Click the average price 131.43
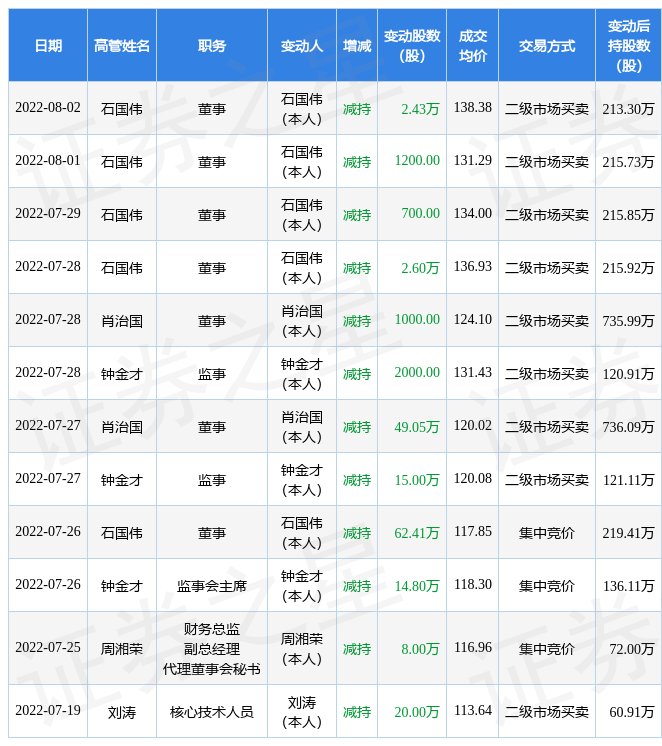This screenshot has height=746, width=662. tap(473, 372)
